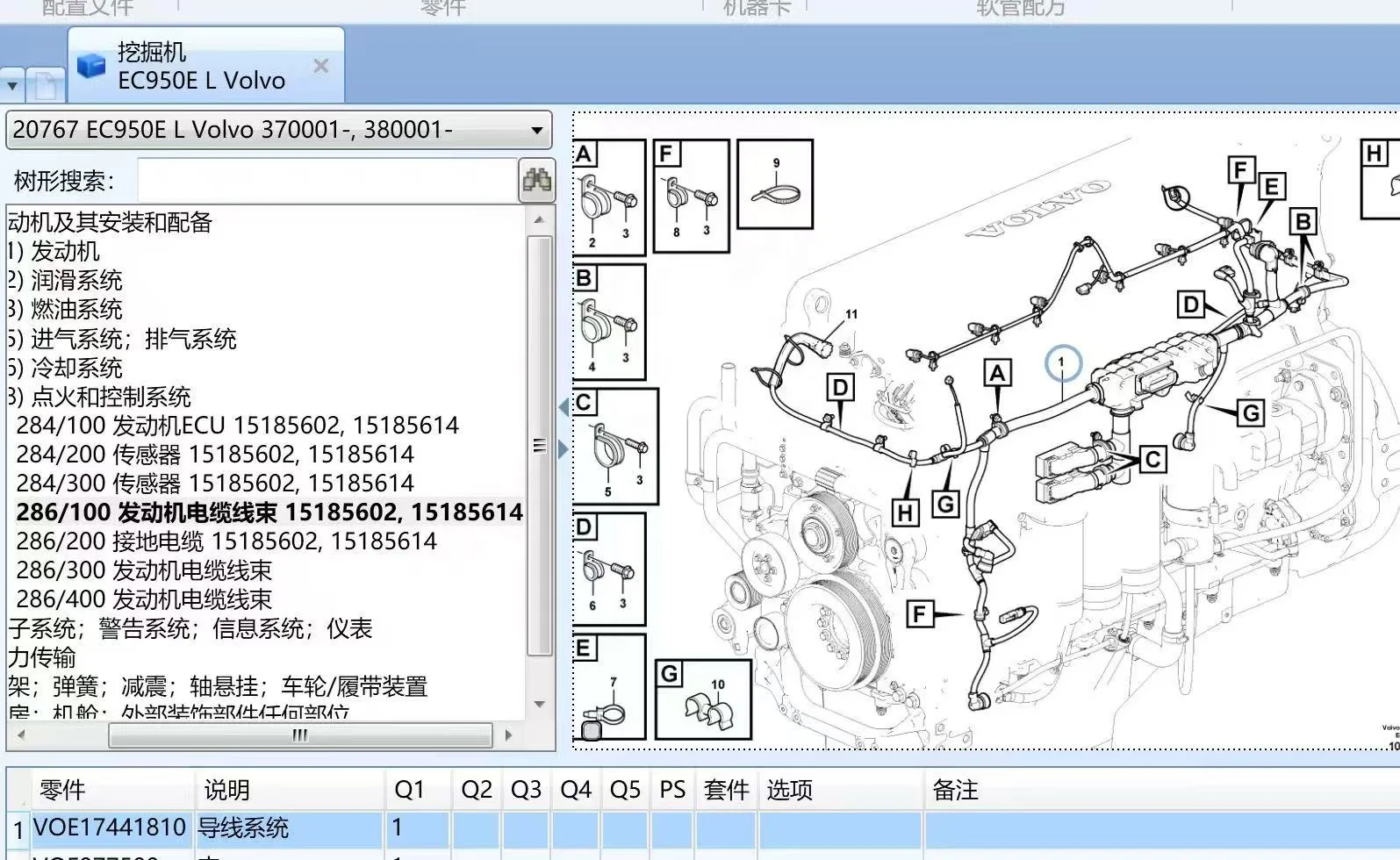Click the tree's horizontal scrollbar thumb
The image size is (1400, 860).
[300, 735]
